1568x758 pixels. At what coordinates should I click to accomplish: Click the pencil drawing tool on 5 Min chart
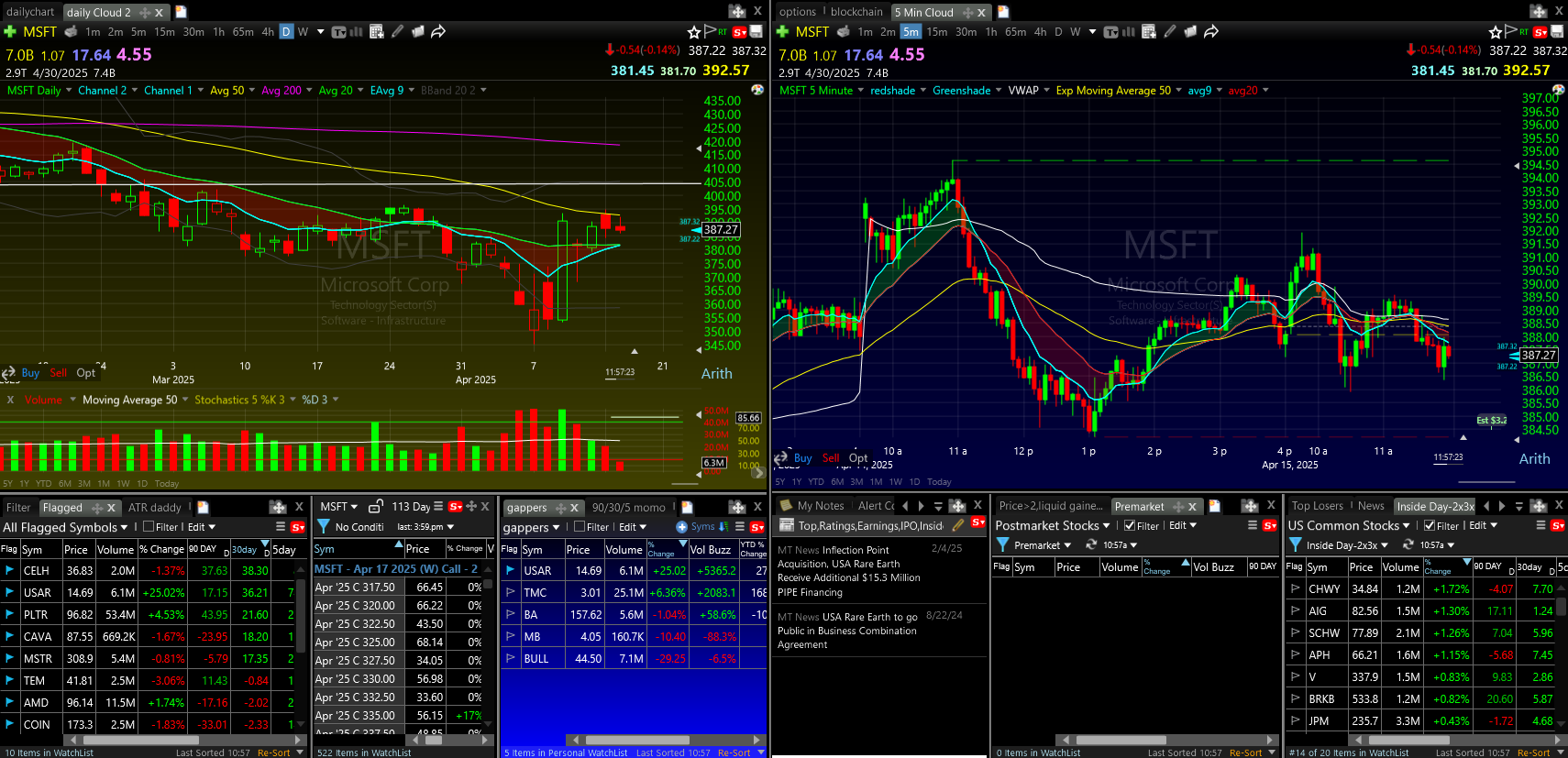(1170, 31)
